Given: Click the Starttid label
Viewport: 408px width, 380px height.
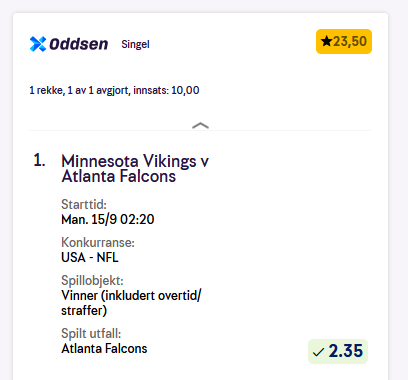Looking at the screenshot, I should pos(84,204).
